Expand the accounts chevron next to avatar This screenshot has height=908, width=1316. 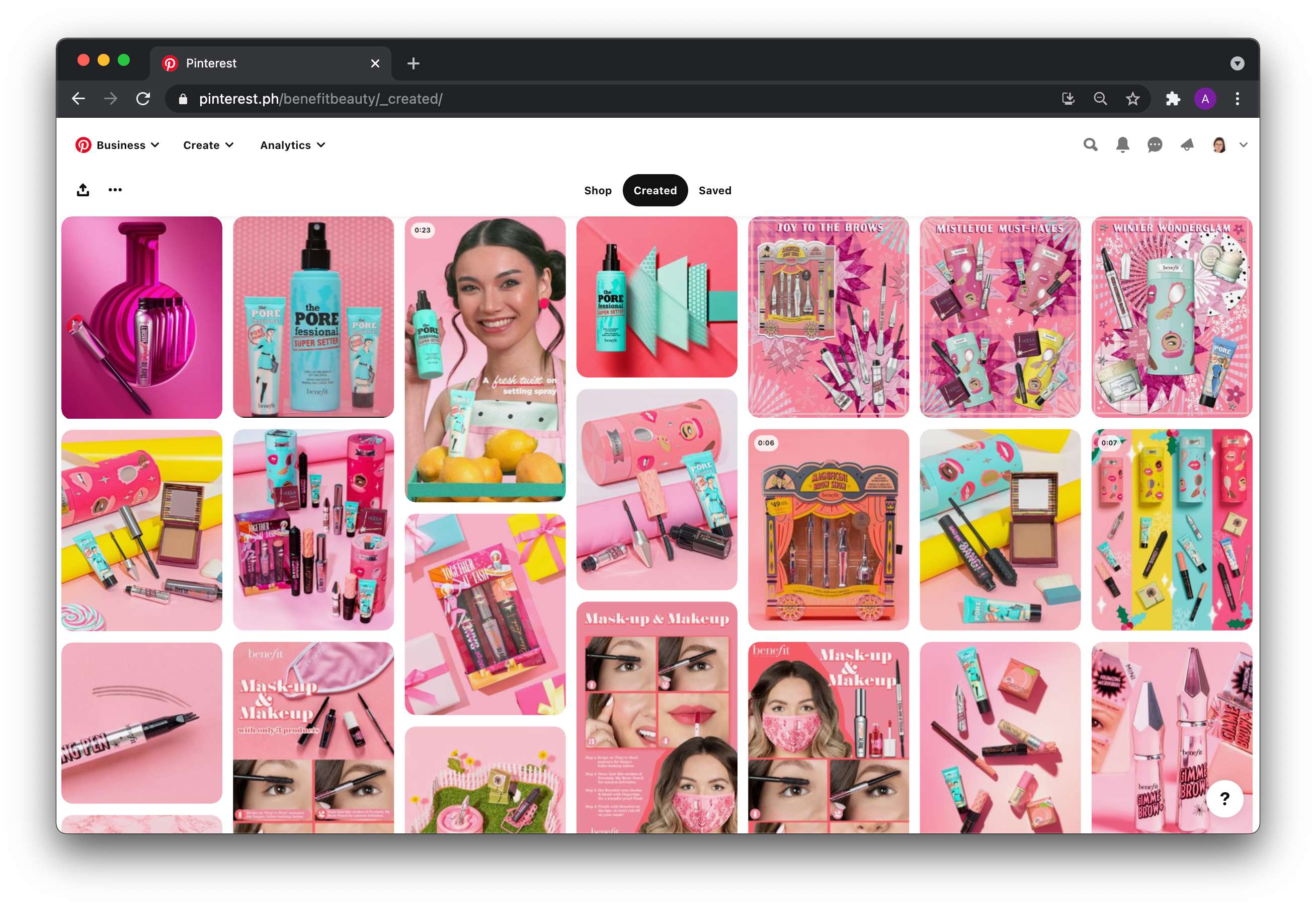[x=1243, y=145]
